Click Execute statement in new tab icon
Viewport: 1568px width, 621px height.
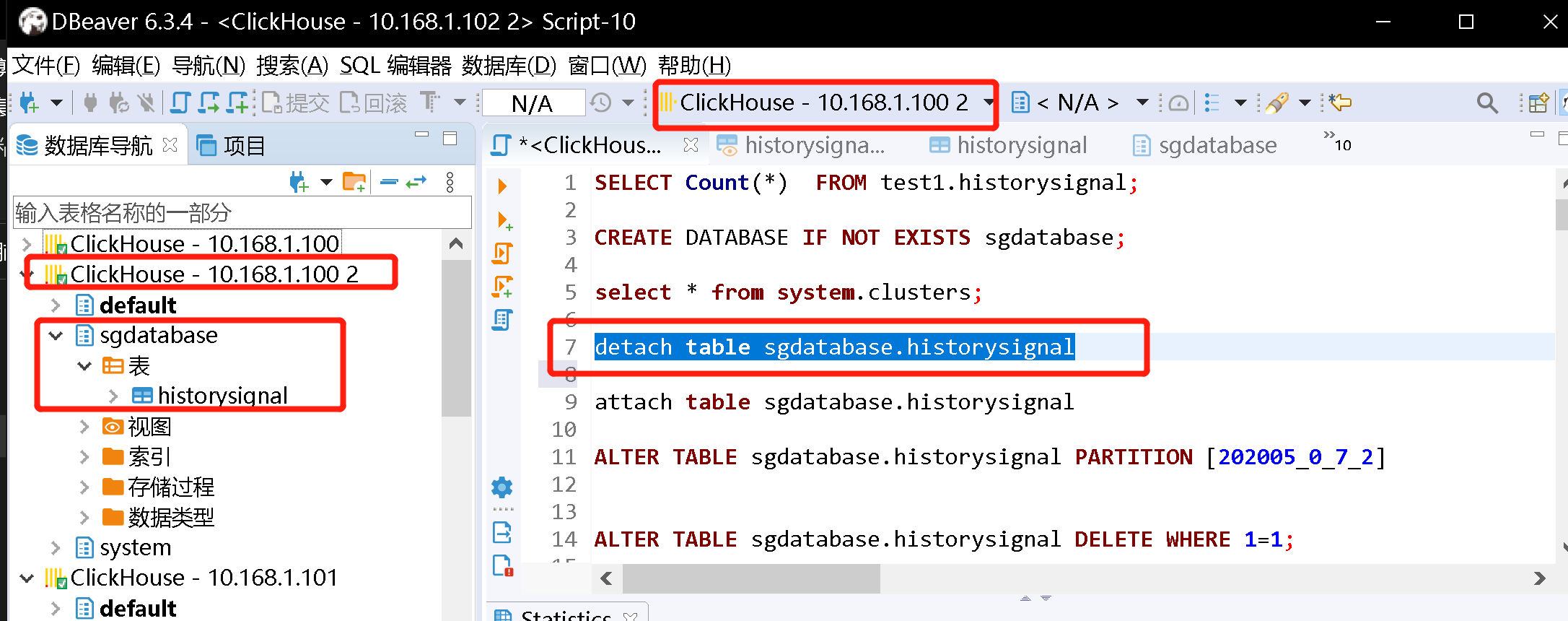[504, 220]
